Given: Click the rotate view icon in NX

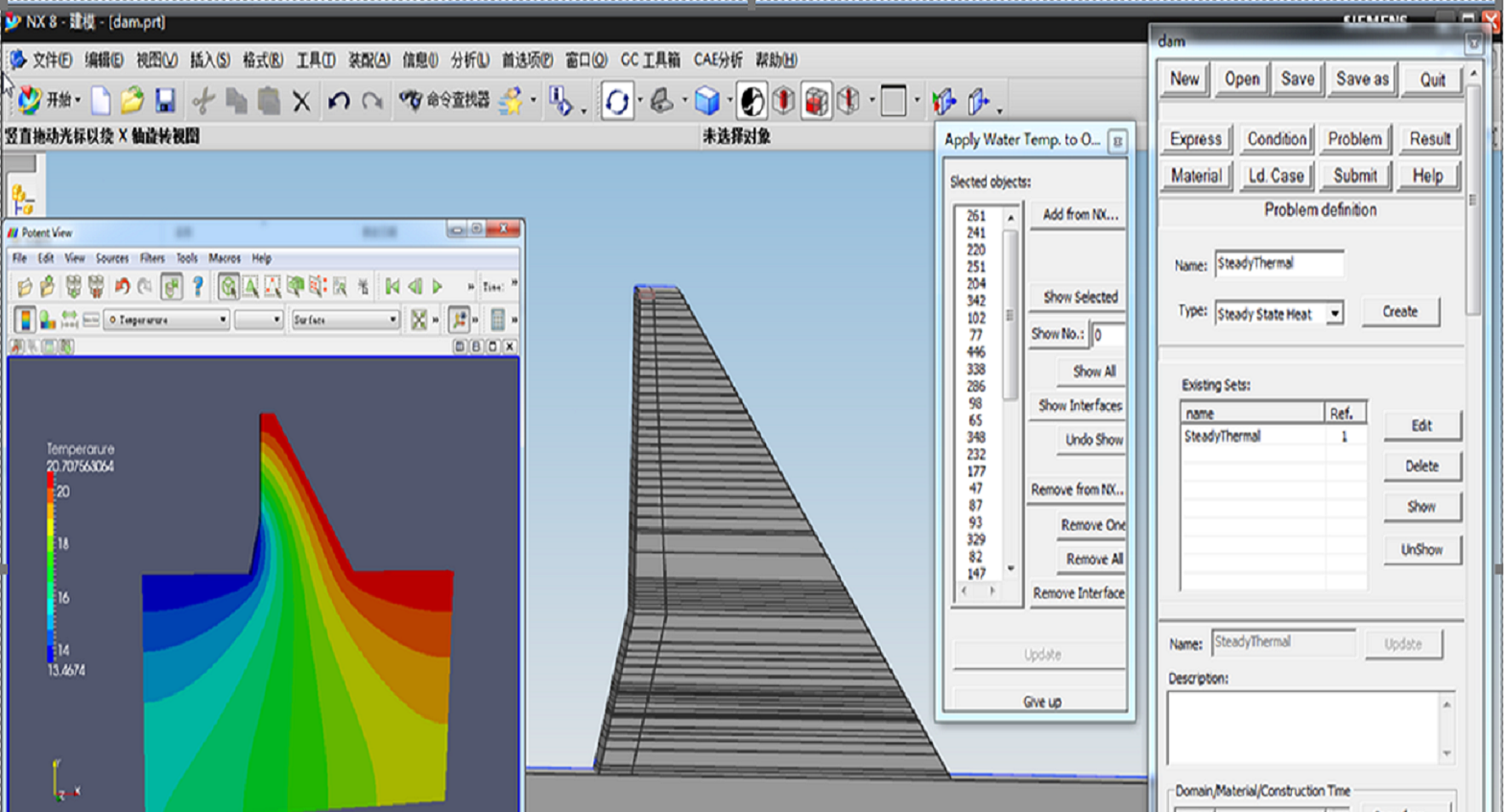Looking at the screenshot, I should point(617,101).
